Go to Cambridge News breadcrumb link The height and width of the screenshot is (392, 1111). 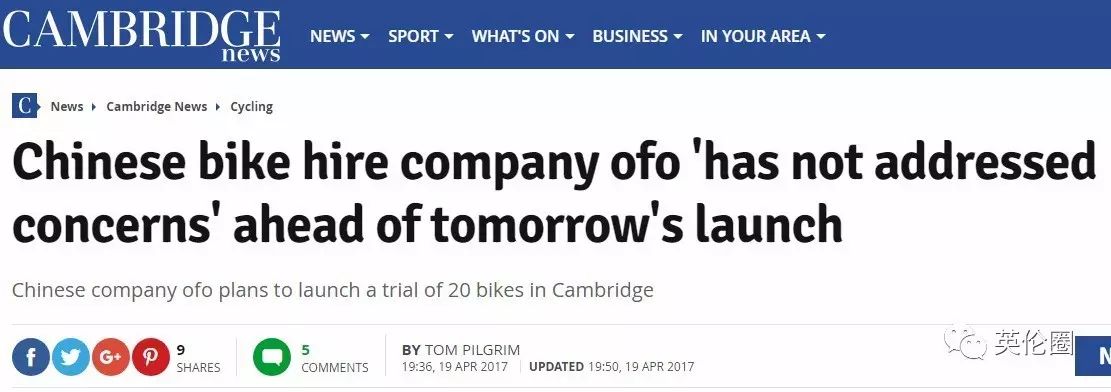pyautogui.click(x=157, y=106)
